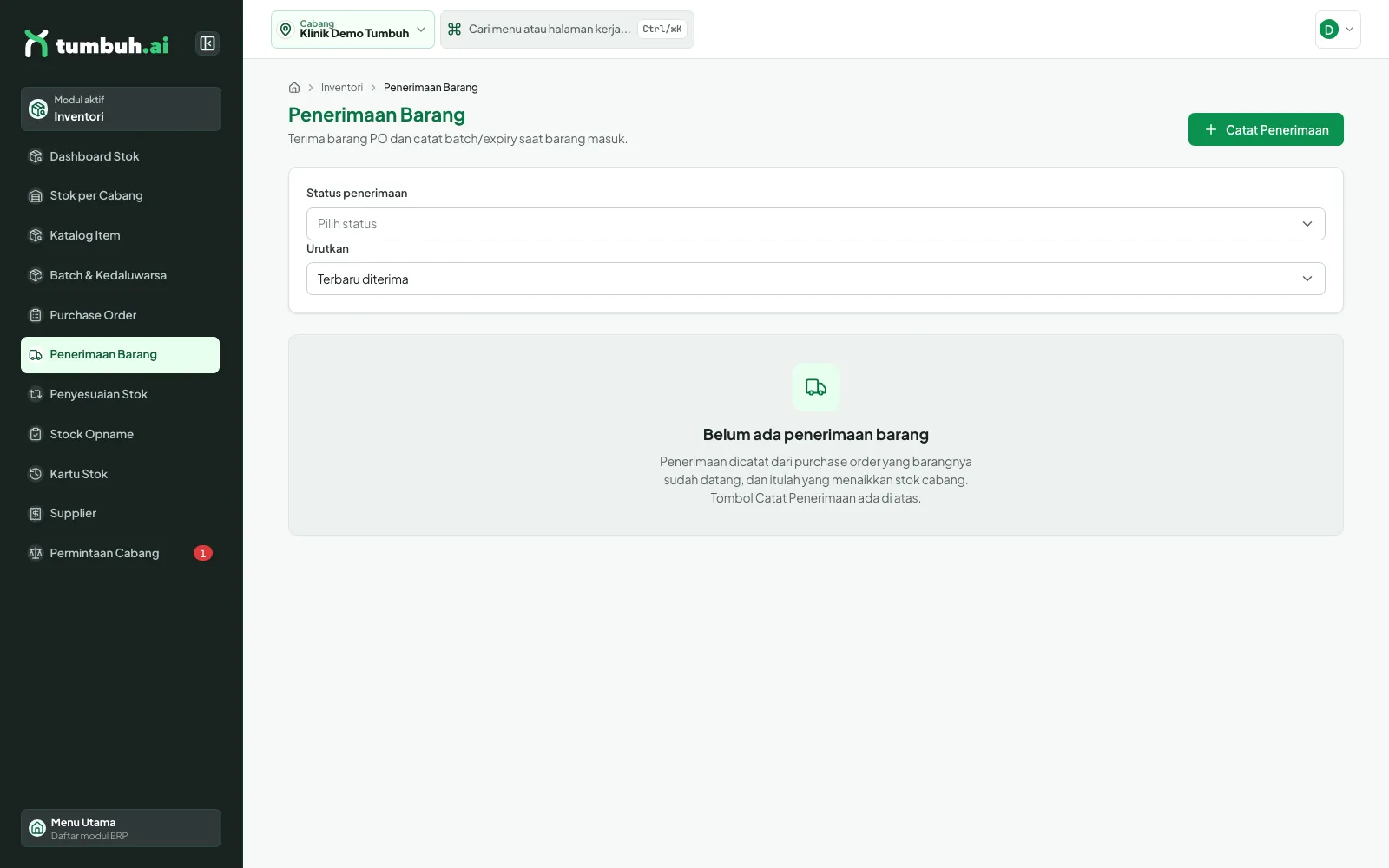Click the Purchase Order clipboard icon

(x=36, y=315)
